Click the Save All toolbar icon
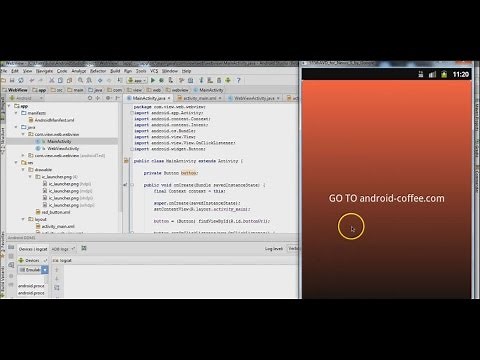Image resolution: width=480 pixels, height=360 pixels. [x=12, y=80]
